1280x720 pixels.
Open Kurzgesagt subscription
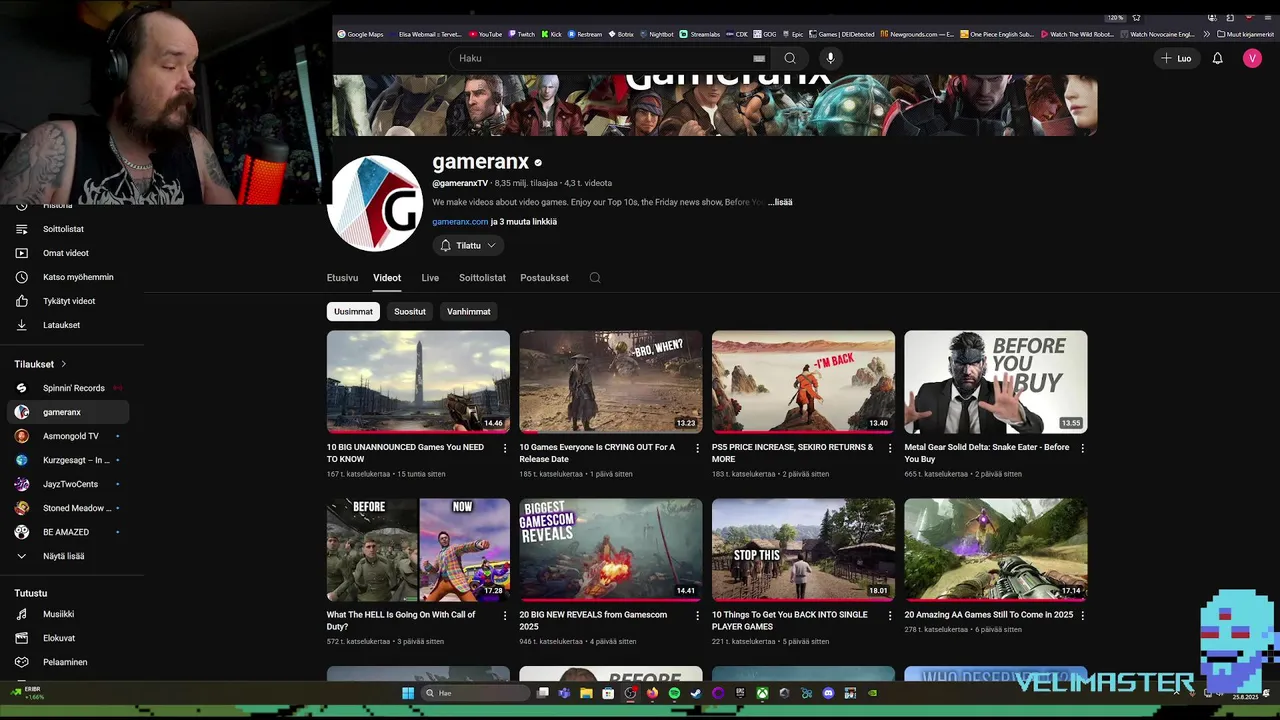(x=68, y=460)
